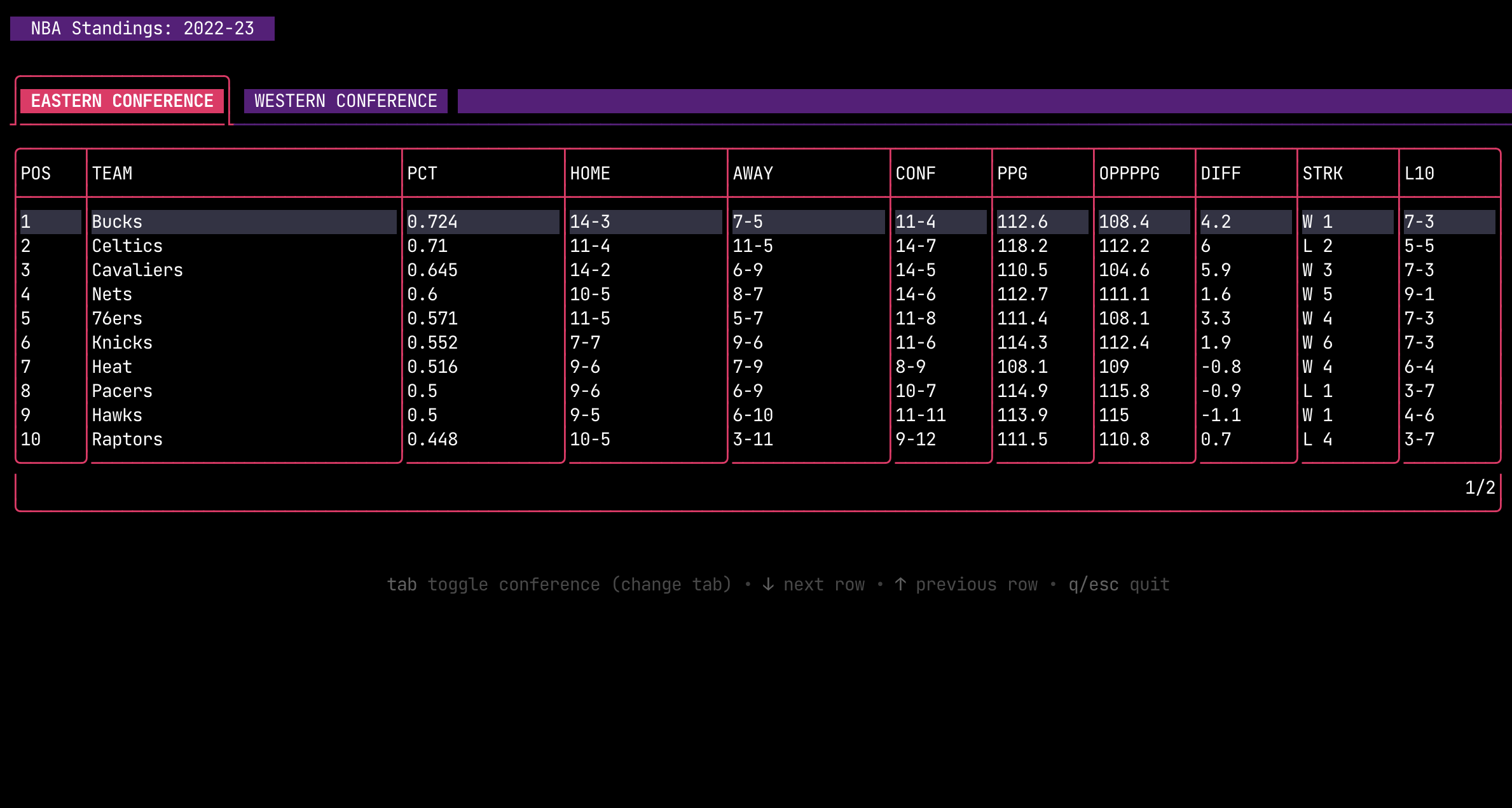Click the DIFF column header
This screenshot has width=1512, height=808.
(1220, 174)
